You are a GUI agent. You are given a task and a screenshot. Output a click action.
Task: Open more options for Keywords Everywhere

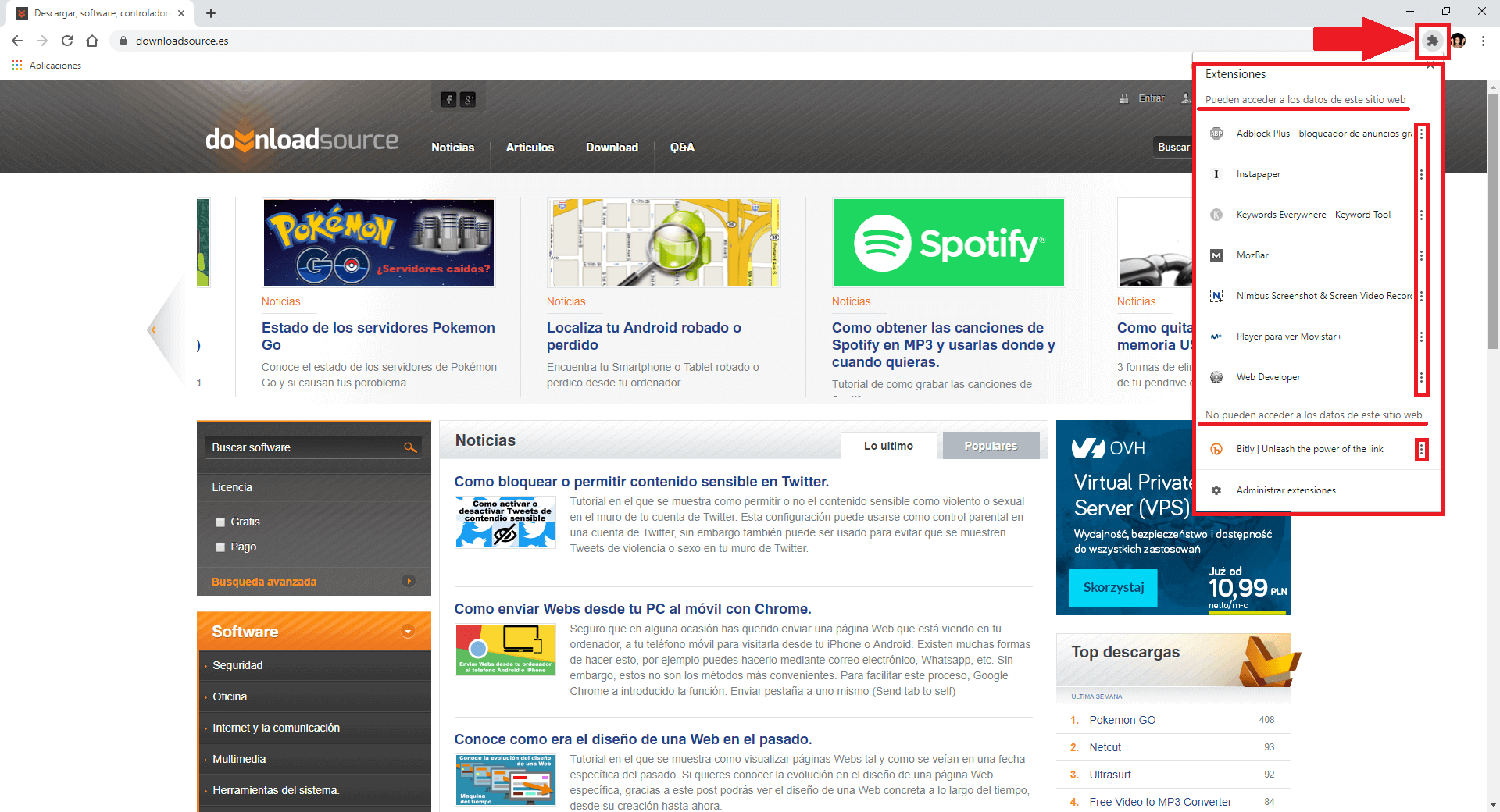point(1421,215)
